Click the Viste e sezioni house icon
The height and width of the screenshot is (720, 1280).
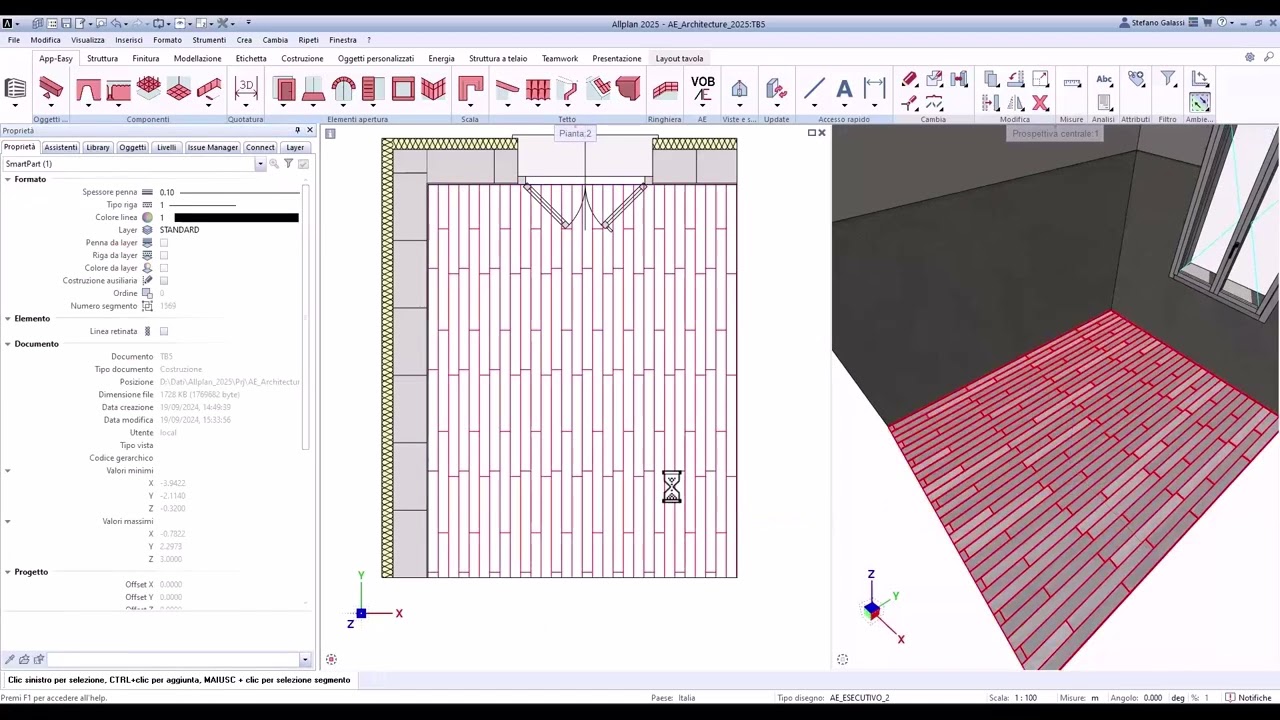(x=739, y=89)
